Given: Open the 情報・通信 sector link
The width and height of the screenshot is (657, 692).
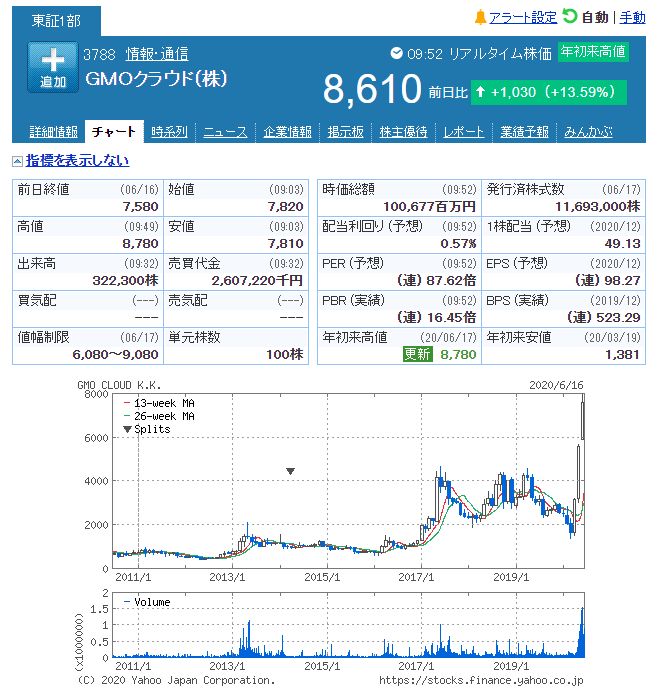Looking at the screenshot, I should click(x=157, y=54).
